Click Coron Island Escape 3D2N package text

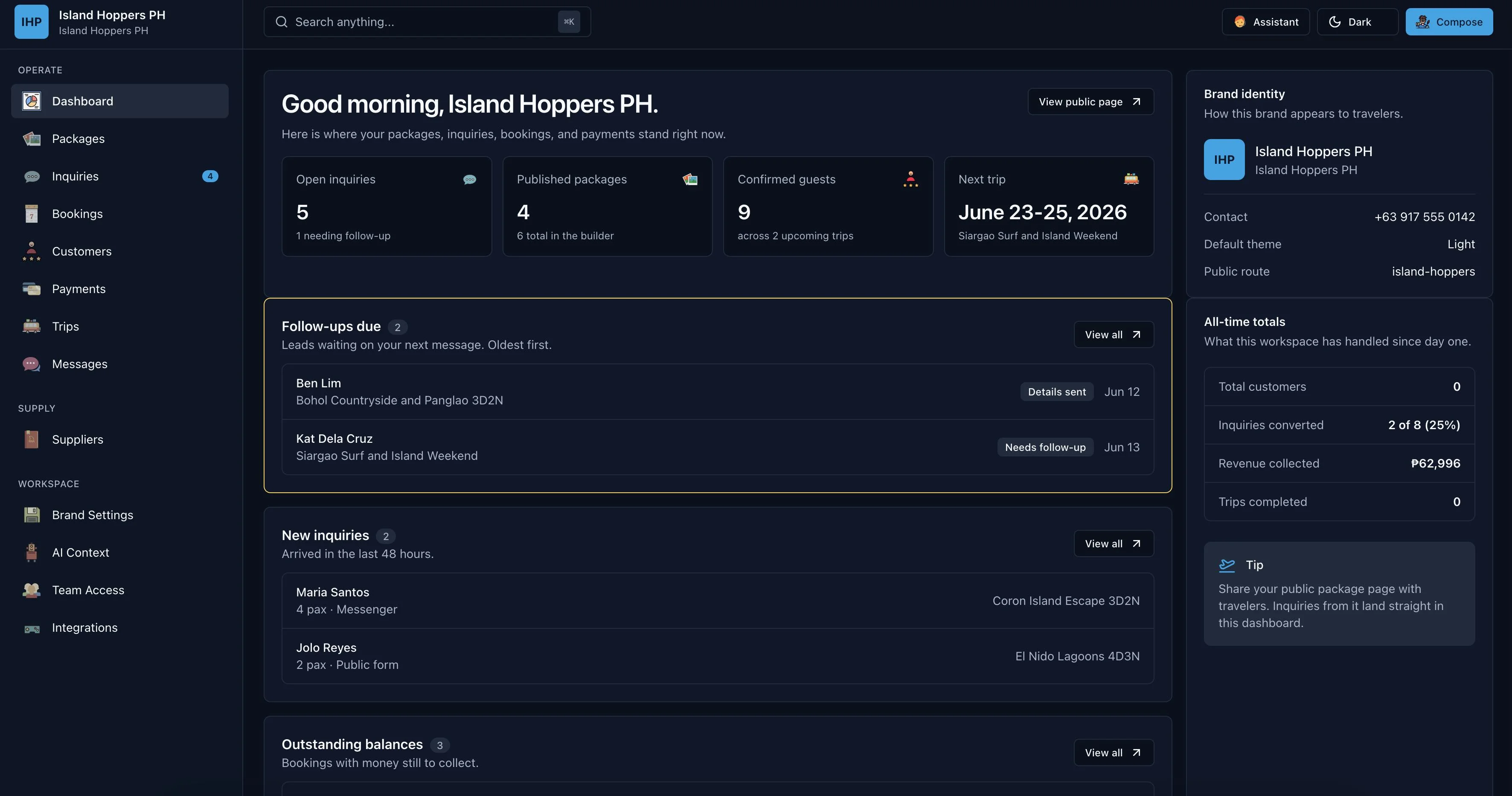click(1066, 601)
